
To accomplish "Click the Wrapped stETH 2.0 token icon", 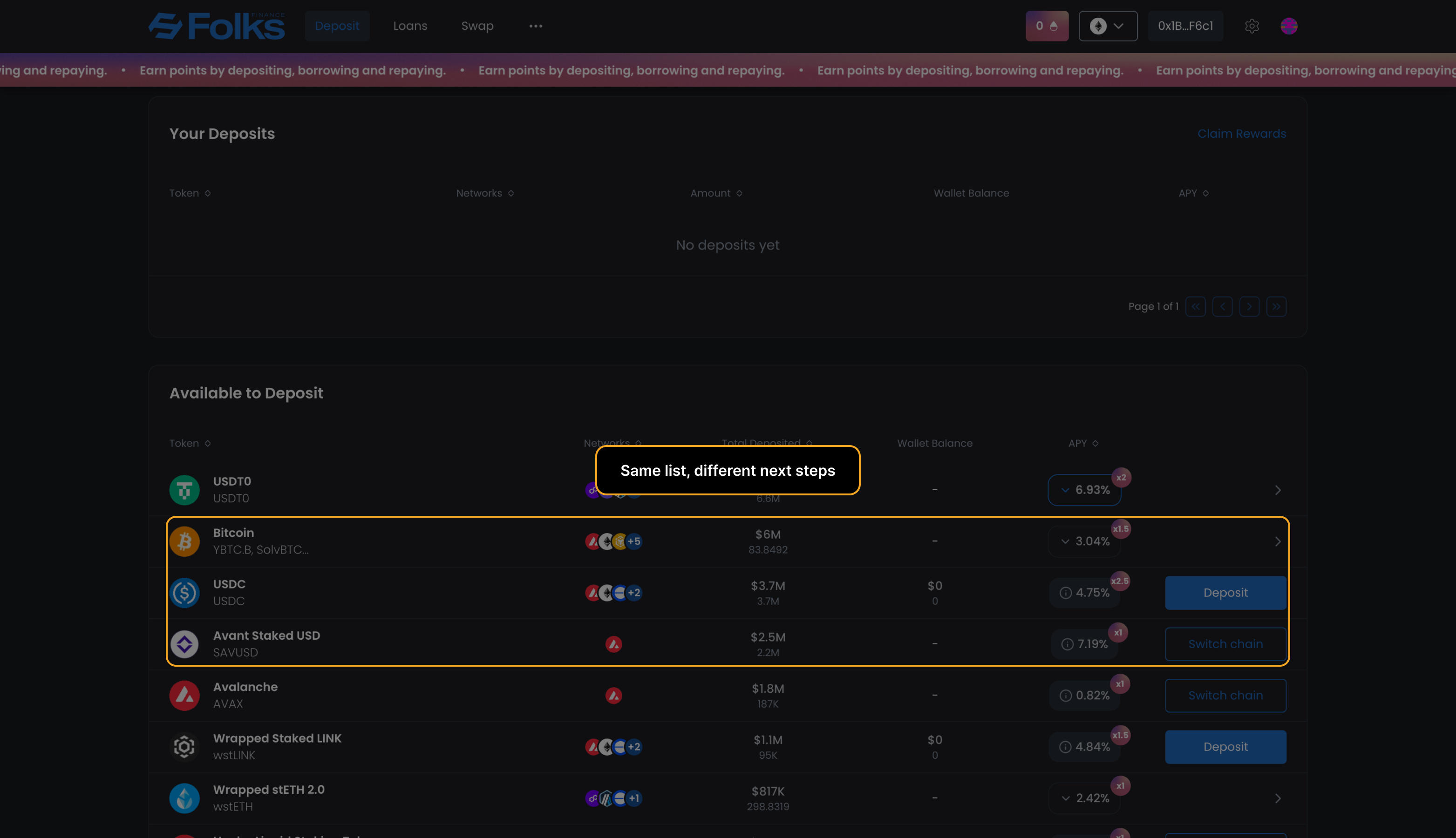I will coord(184,798).
